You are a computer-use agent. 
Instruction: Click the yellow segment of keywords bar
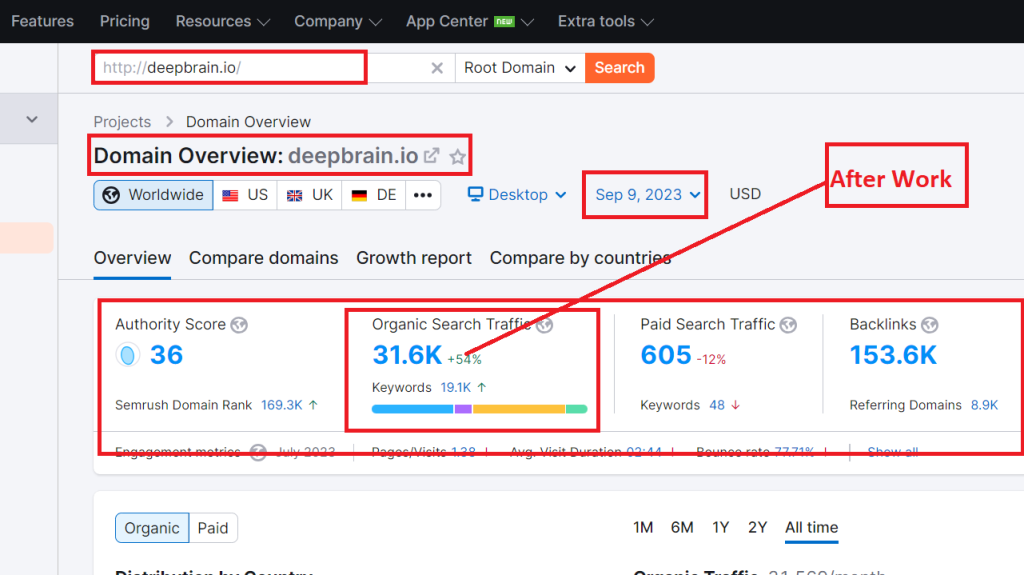click(519, 409)
